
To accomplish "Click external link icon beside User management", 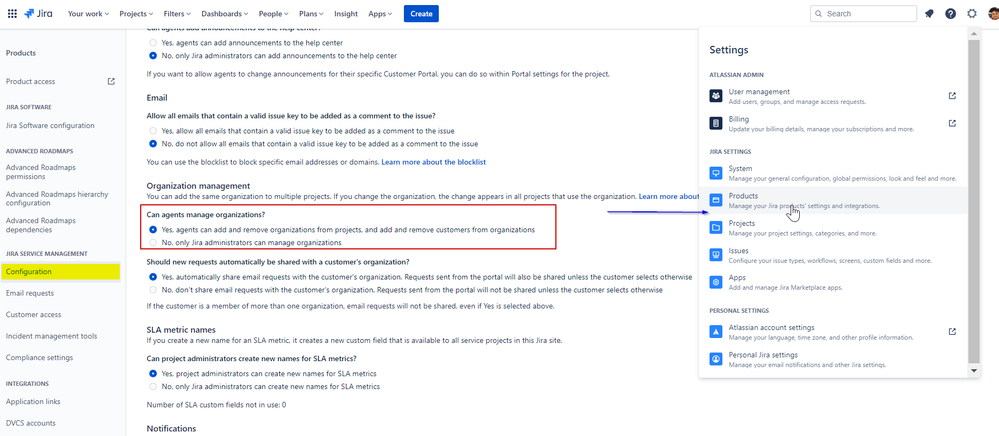I will [x=952, y=96].
